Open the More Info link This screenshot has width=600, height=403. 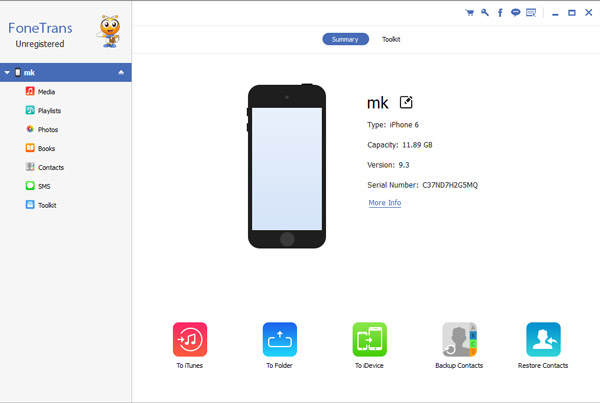(385, 203)
